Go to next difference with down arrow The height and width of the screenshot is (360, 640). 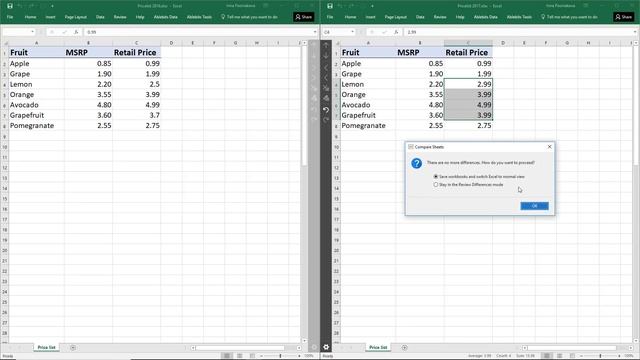(x=326, y=56)
